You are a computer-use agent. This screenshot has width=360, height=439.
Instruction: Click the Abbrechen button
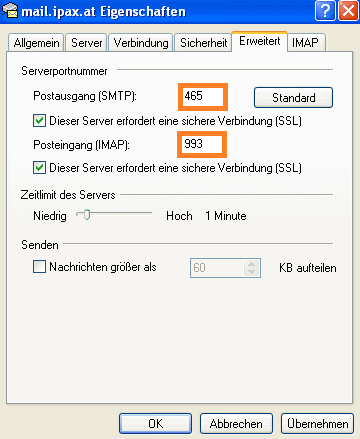tap(236, 424)
